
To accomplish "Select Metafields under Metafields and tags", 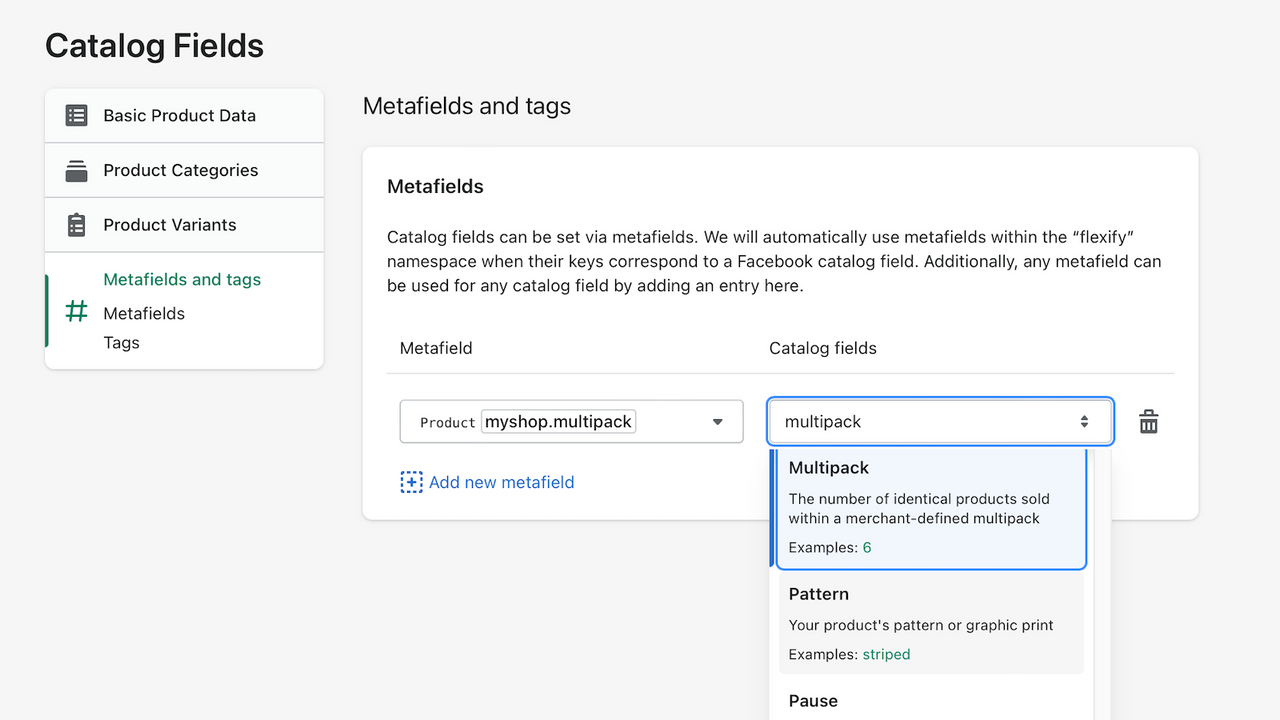I will 144,313.
